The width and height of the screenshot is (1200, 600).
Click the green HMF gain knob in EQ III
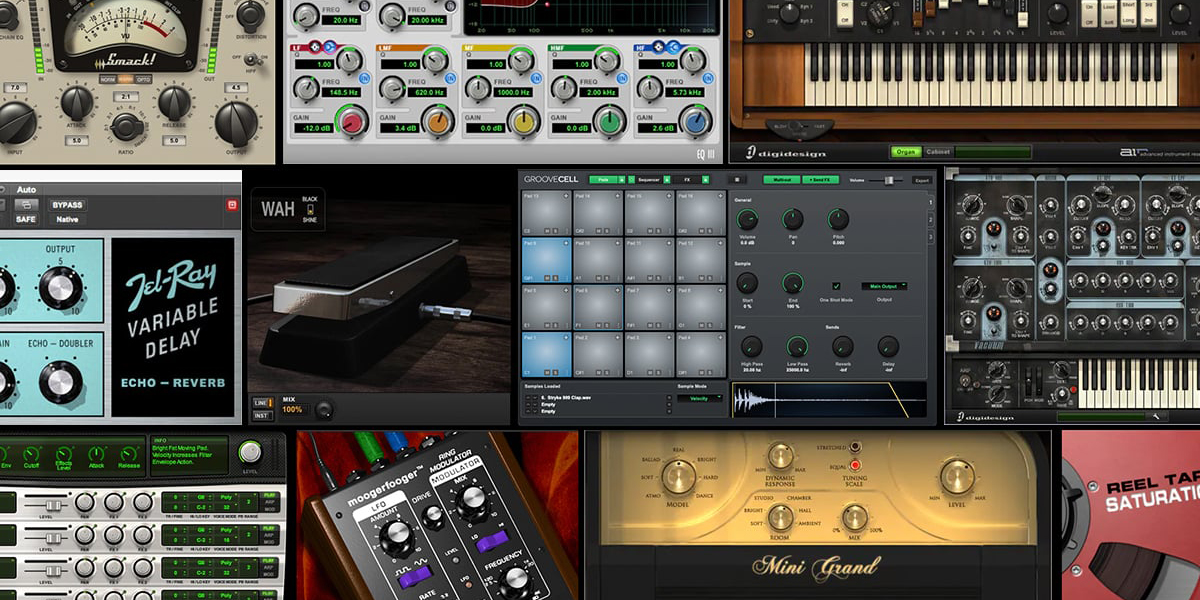point(609,122)
